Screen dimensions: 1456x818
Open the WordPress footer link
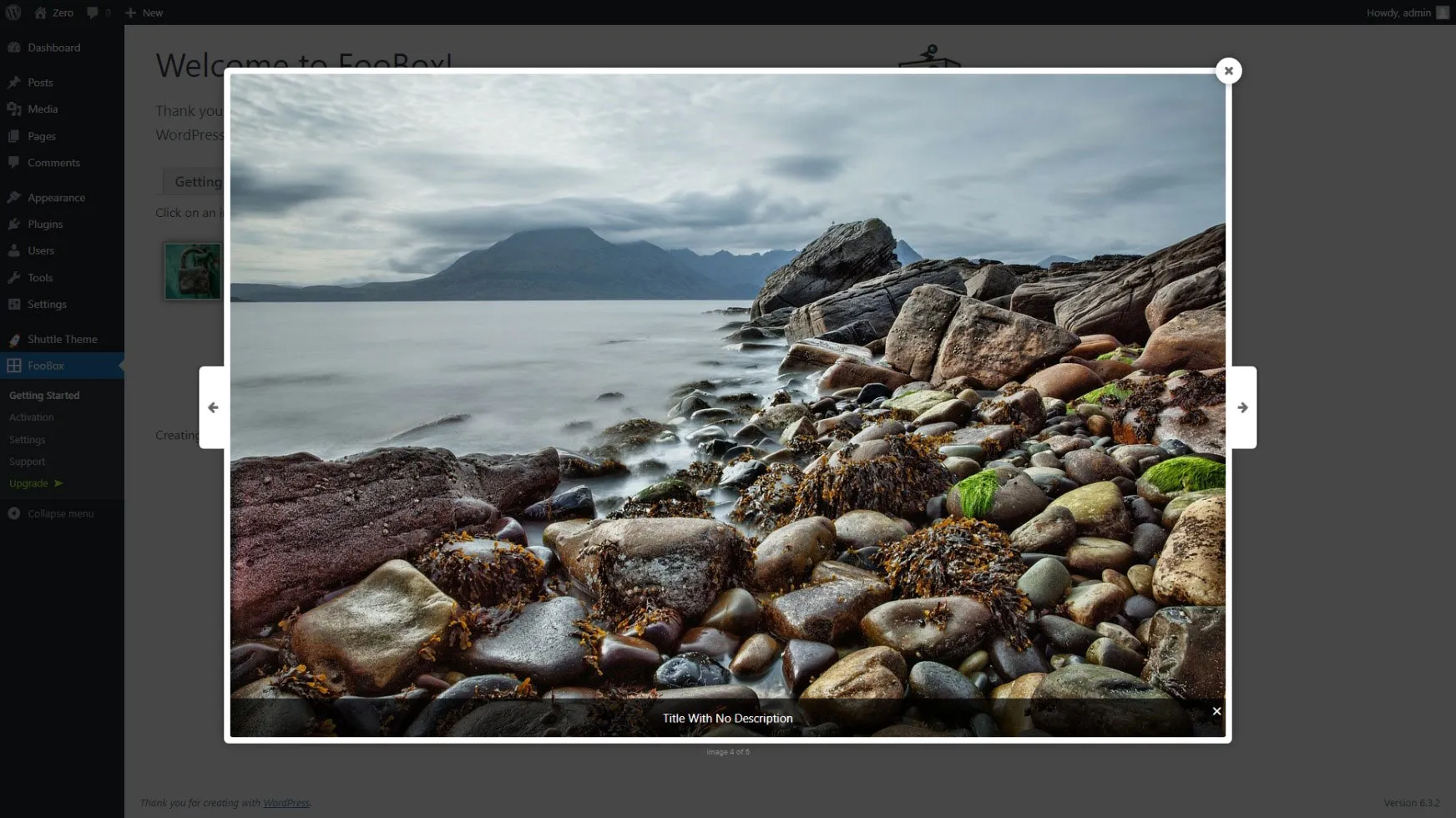[286, 803]
